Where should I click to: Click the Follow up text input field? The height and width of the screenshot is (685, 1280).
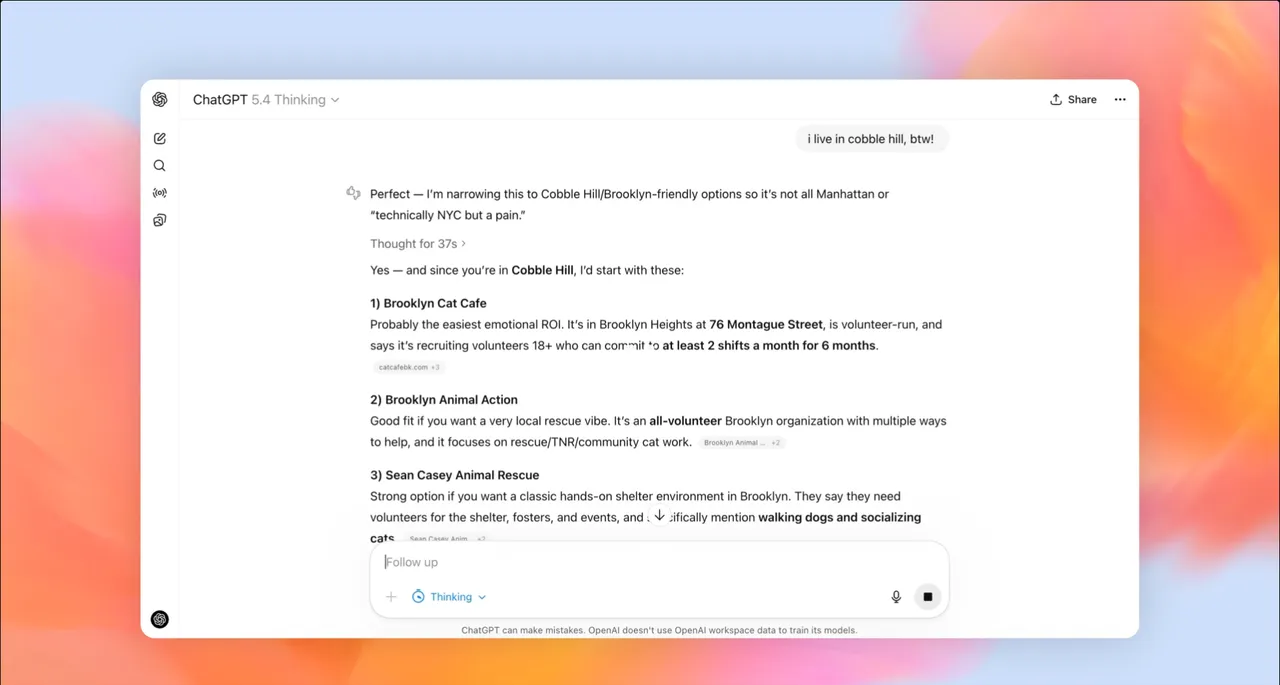tap(640, 562)
